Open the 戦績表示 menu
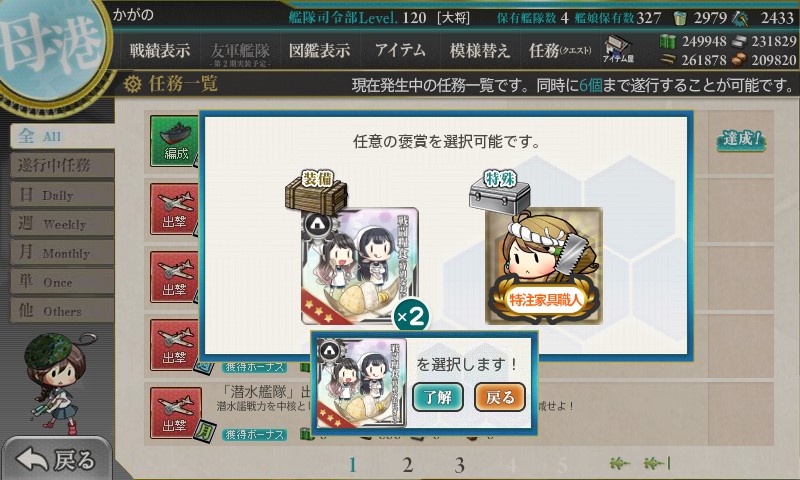Image resolution: width=800 pixels, height=480 pixels. point(159,50)
